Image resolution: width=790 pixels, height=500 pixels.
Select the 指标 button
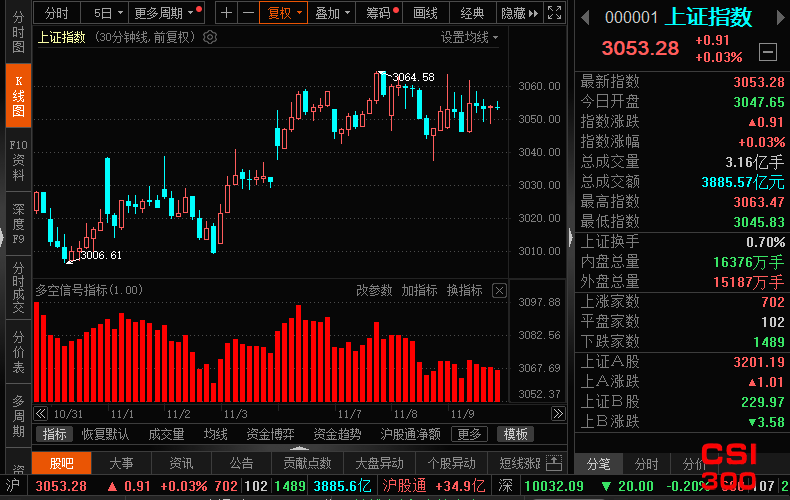[x=54, y=434]
